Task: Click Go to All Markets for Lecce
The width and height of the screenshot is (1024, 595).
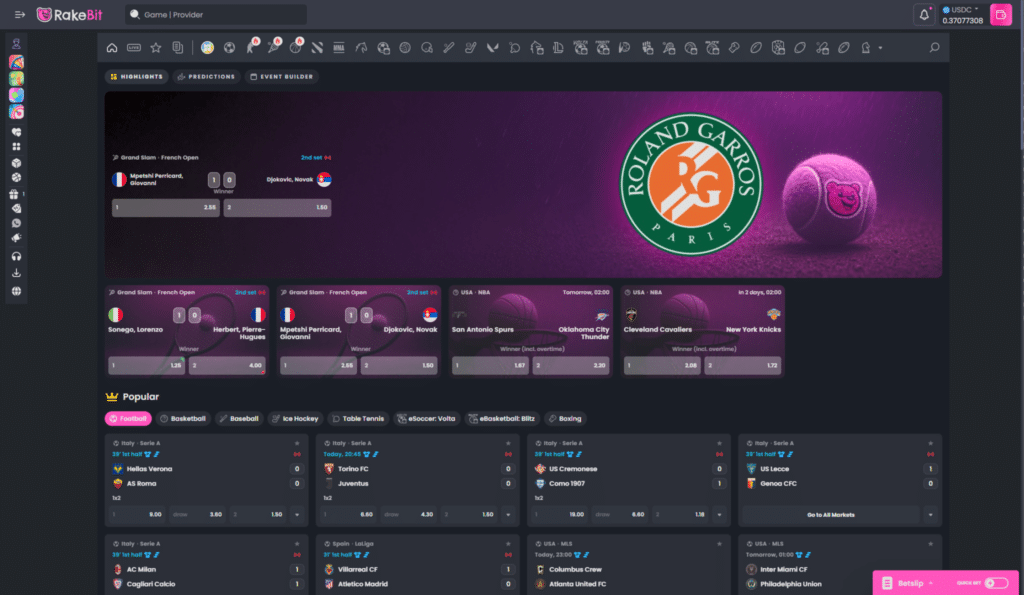Action: [x=831, y=515]
